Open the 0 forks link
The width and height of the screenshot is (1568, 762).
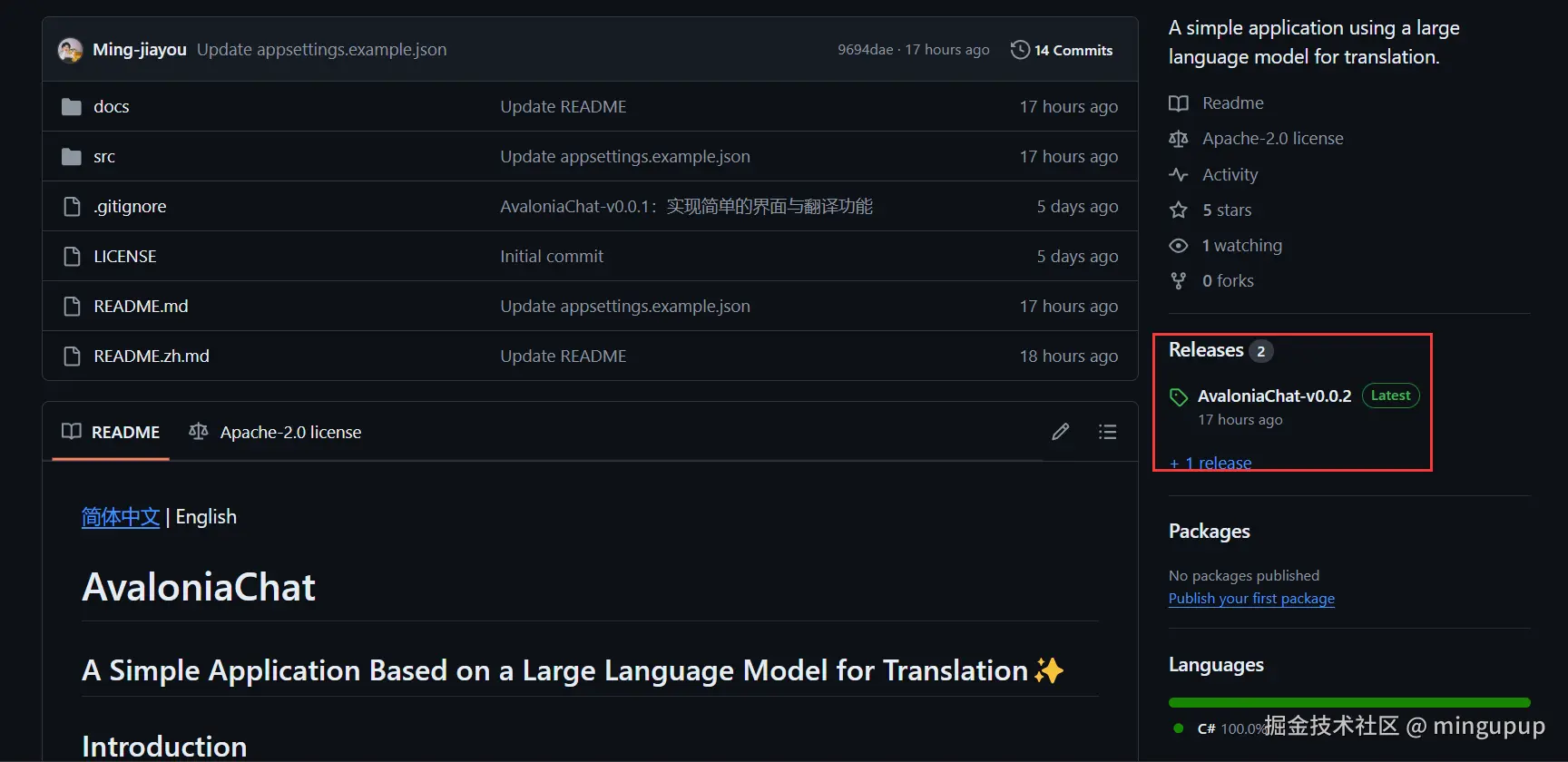1228,281
